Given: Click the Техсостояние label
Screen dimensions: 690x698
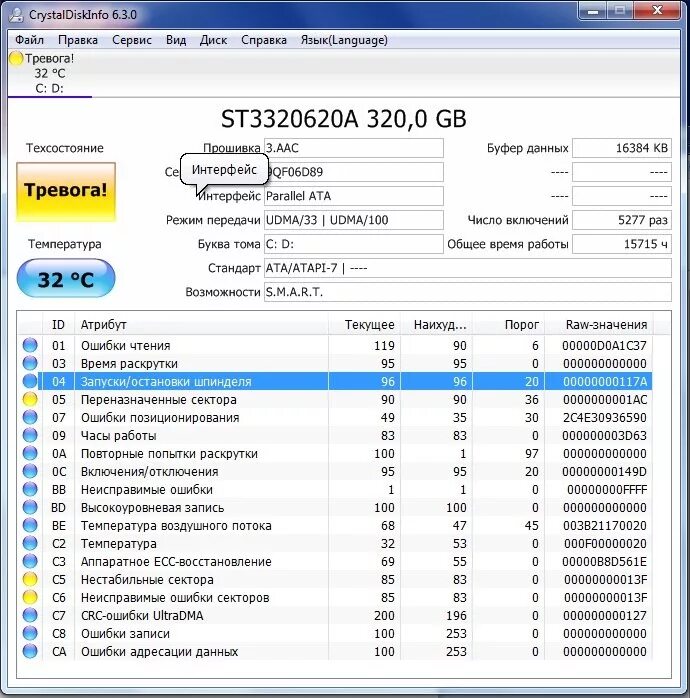Looking at the screenshot, I should tap(65, 148).
